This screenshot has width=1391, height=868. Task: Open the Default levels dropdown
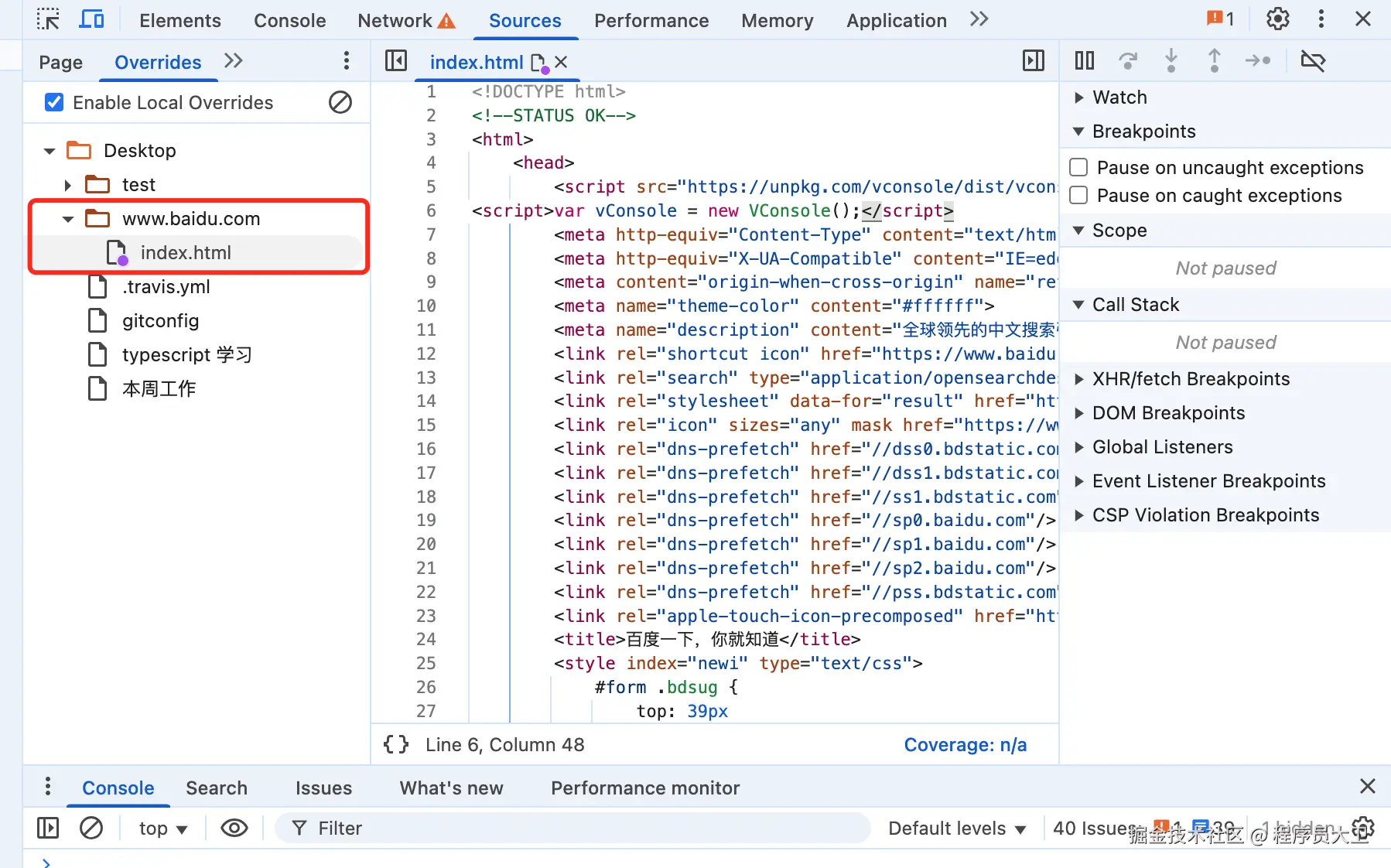(956, 829)
